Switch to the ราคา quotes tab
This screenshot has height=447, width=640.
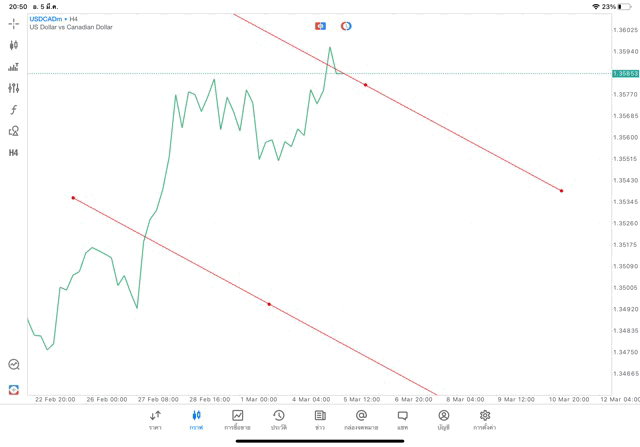155,420
